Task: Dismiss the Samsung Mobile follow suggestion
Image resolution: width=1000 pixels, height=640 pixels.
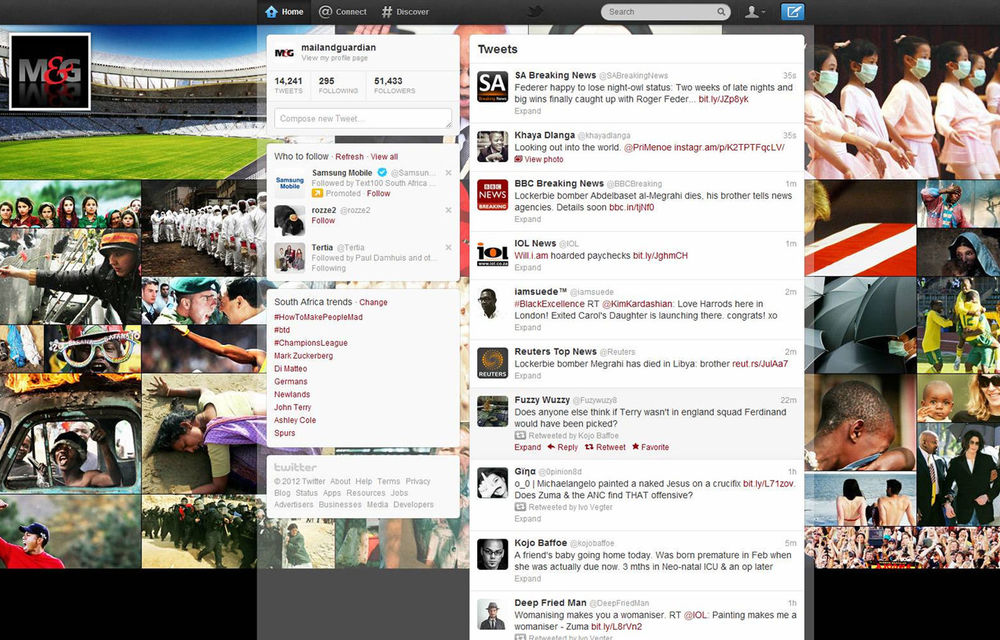Action: [448, 173]
